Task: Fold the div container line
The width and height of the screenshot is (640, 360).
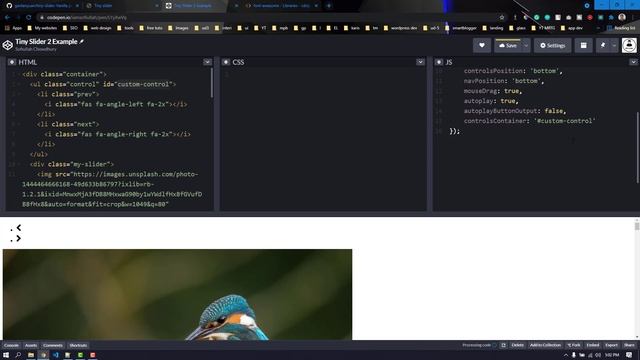Action: pos(19,74)
